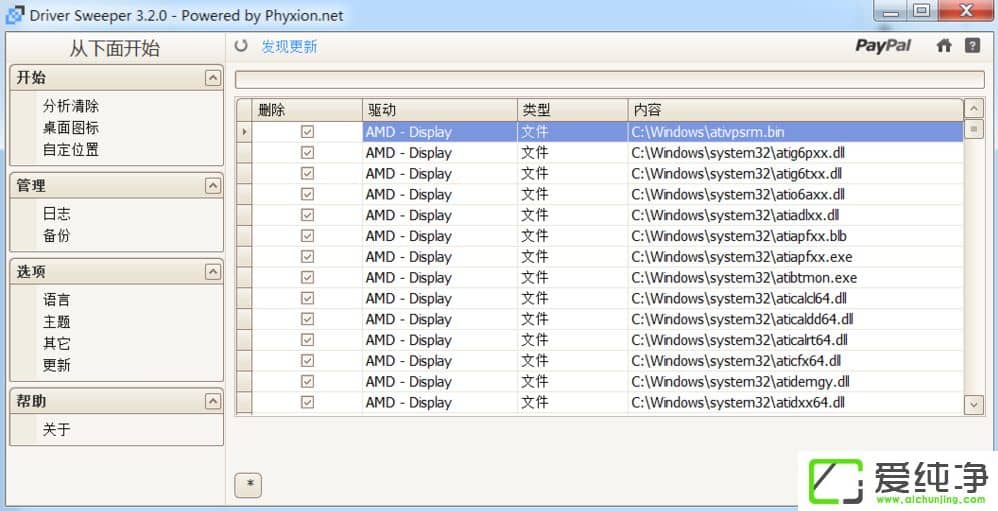Sort by the 删除 column header
Image resolution: width=998 pixels, height=511 pixels.
pos(307,109)
